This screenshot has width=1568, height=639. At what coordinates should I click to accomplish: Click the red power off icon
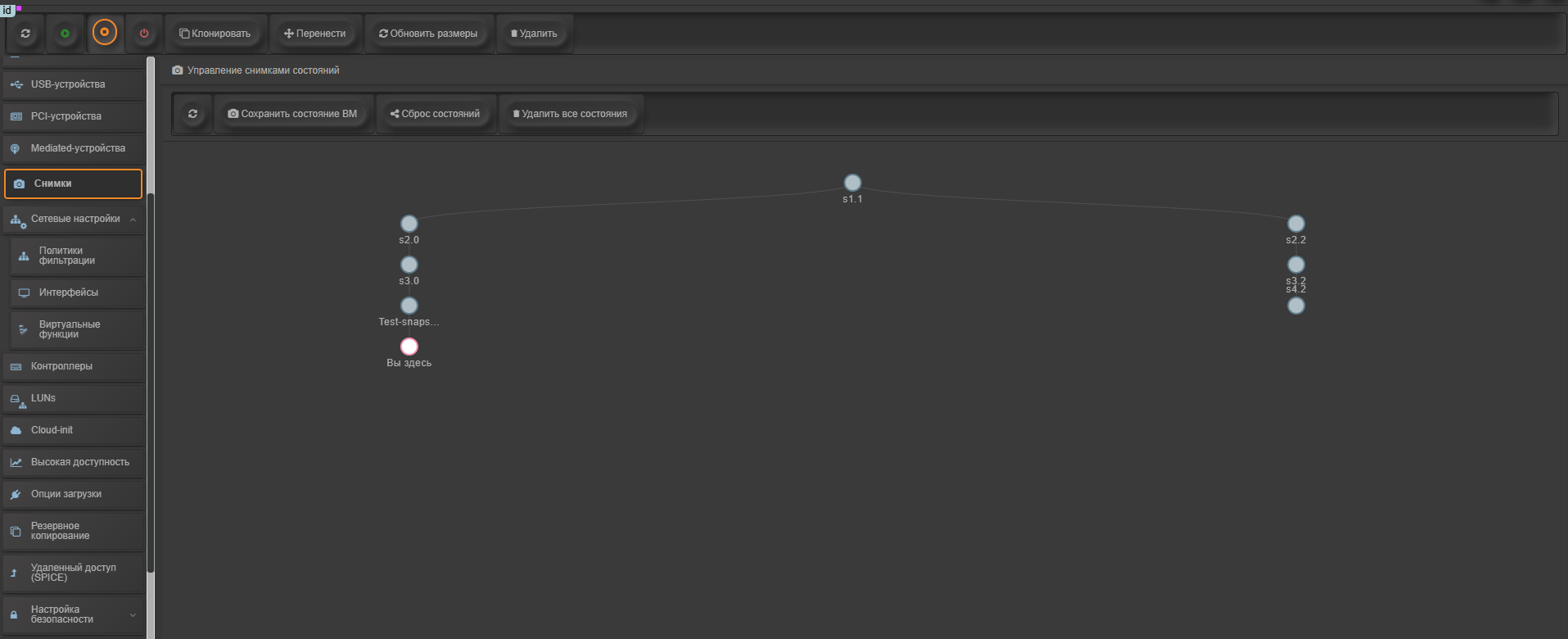(x=144, y=34)
